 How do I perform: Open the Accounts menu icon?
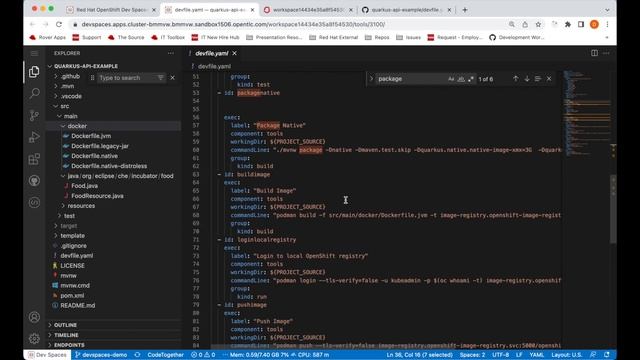click(34, 317)
